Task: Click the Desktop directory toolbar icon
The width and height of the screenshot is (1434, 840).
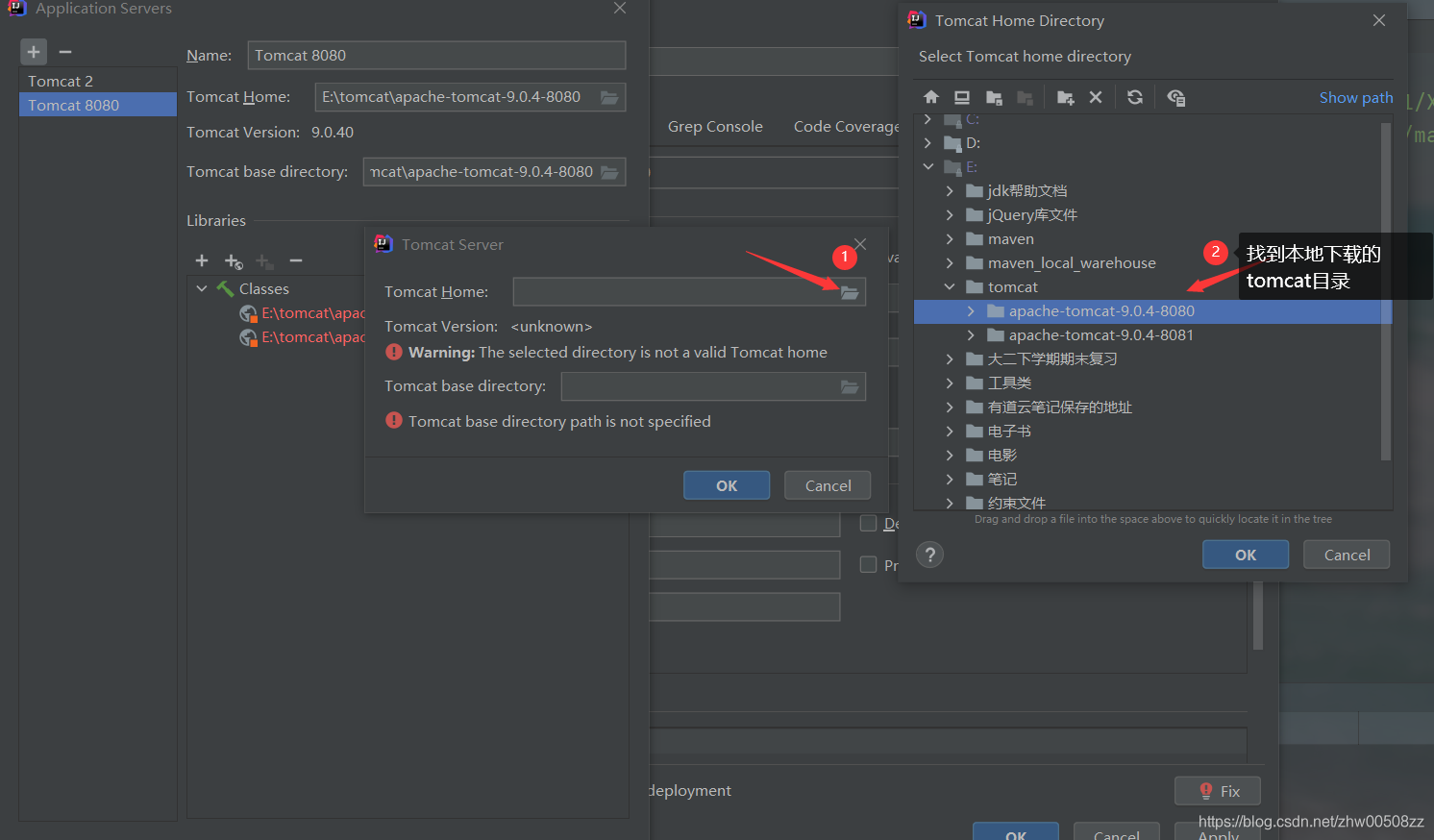Action: 962,97
